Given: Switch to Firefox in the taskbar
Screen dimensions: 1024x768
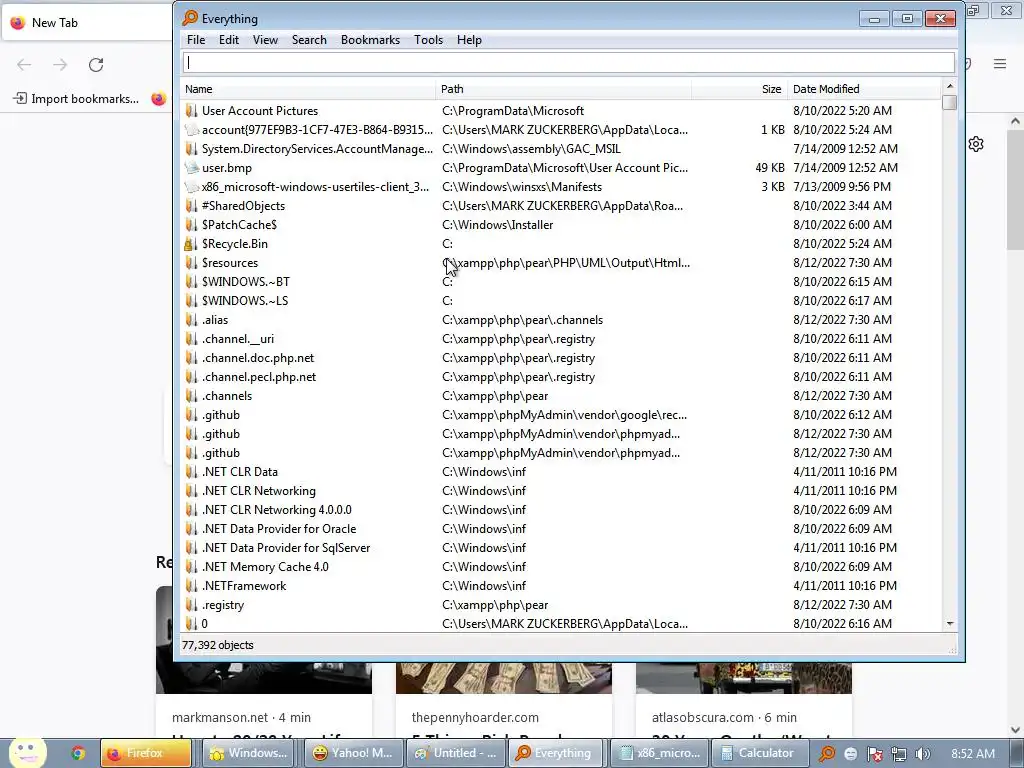Looking at the screenshot, I should coord(146,753).
